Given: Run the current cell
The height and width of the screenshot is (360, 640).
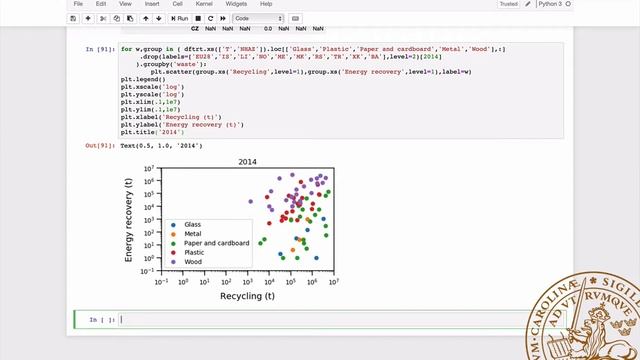Looking at the screenshot, I should tap(180, 18).
